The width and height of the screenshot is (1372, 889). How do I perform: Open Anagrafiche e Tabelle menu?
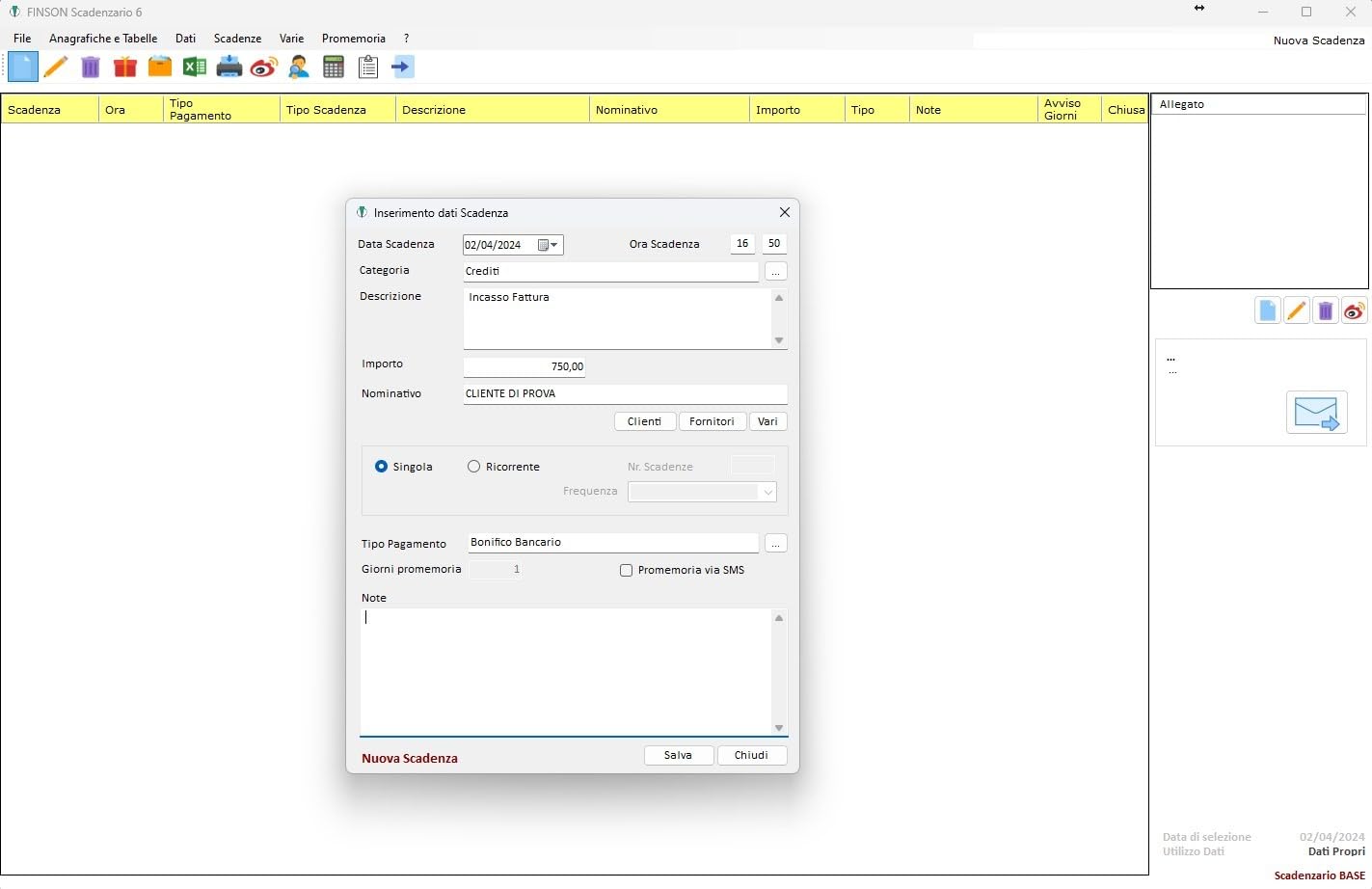103,39
